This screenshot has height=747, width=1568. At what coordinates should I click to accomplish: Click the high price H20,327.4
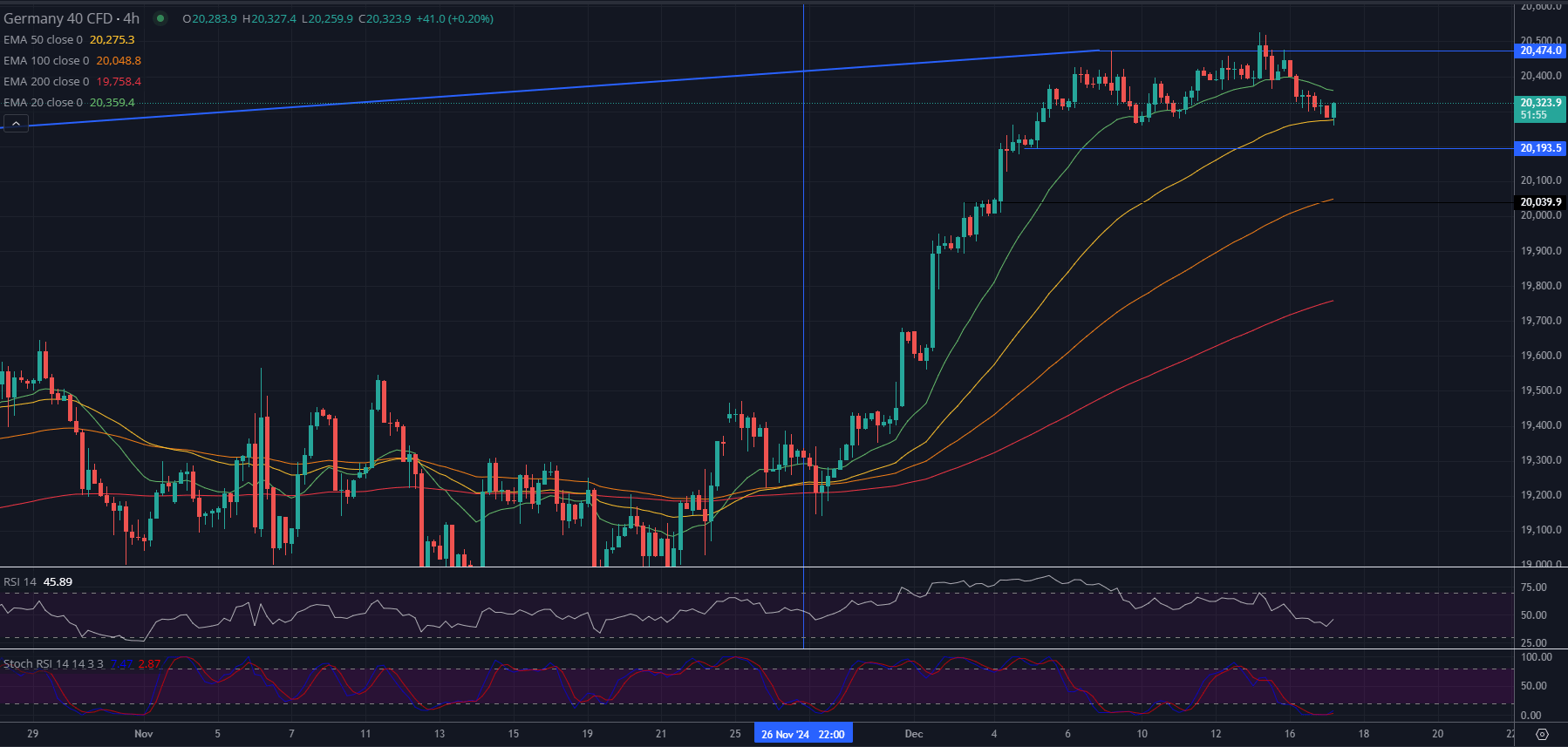pos(269,18)
